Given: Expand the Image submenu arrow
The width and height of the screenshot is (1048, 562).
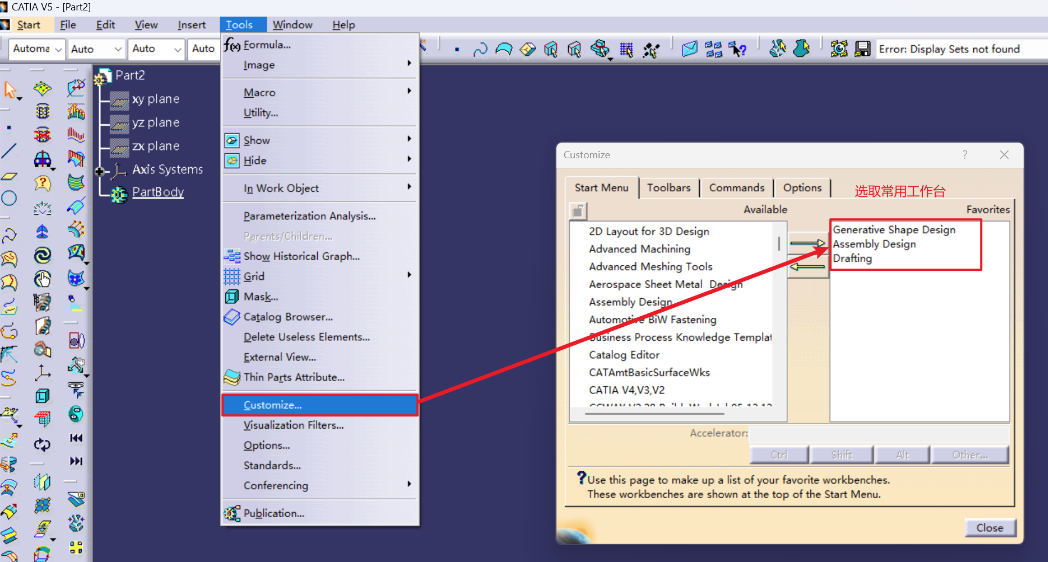Looking at the screenshot, I should [409, 63].
